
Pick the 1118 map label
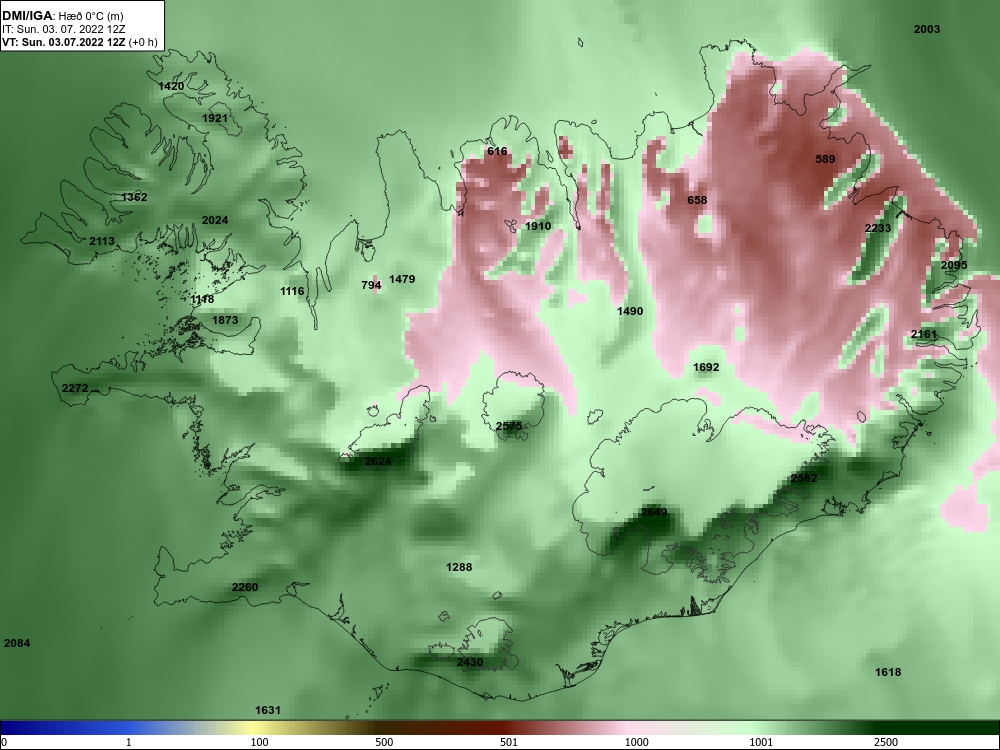tap(202, 299)
